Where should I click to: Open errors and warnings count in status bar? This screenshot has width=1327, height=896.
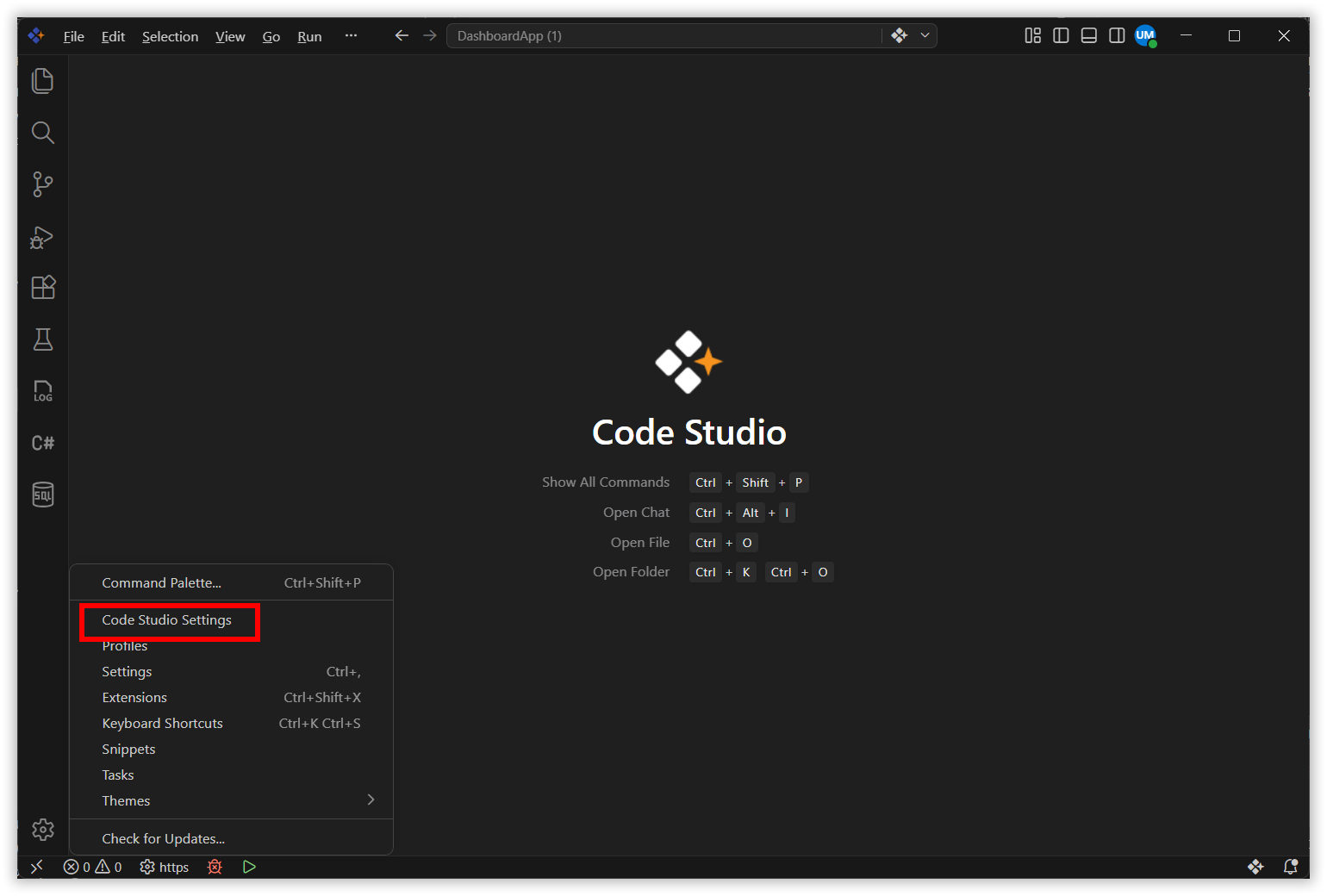[93, 867]
